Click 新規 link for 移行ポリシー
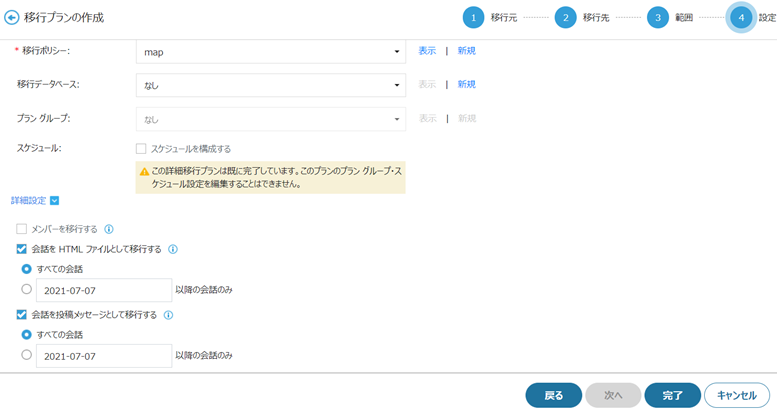Viewport: 777px width, 412px height. pyautogui.click(x=466, y=51)
